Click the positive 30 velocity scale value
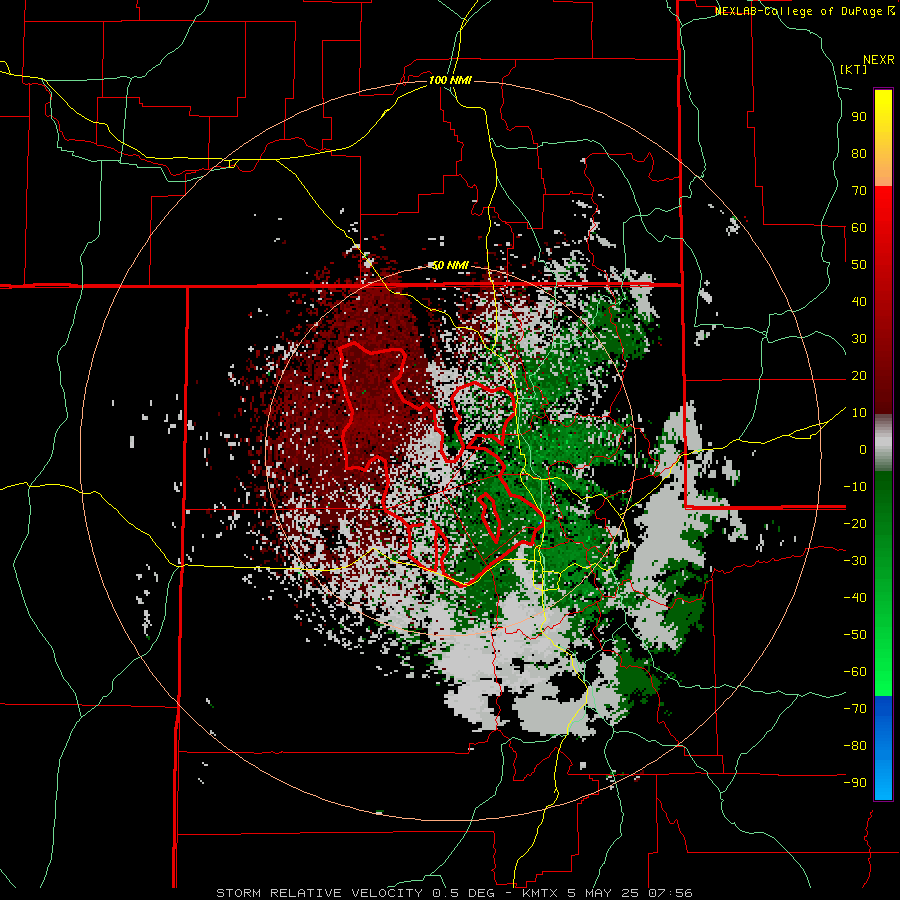 859,339
